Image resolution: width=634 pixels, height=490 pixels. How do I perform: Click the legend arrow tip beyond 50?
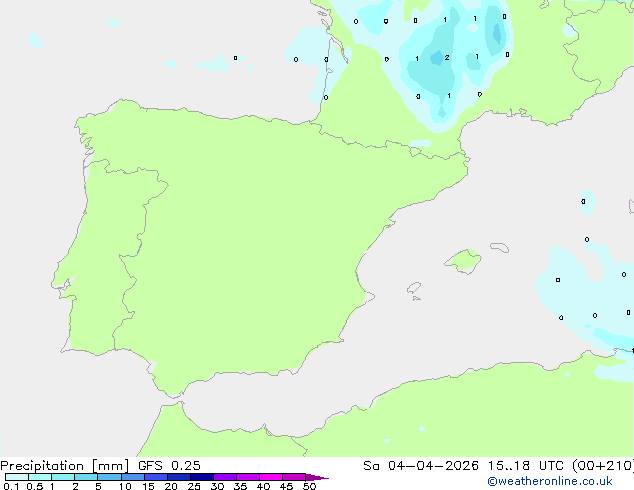pyautogui.click(x=317, y=477)
